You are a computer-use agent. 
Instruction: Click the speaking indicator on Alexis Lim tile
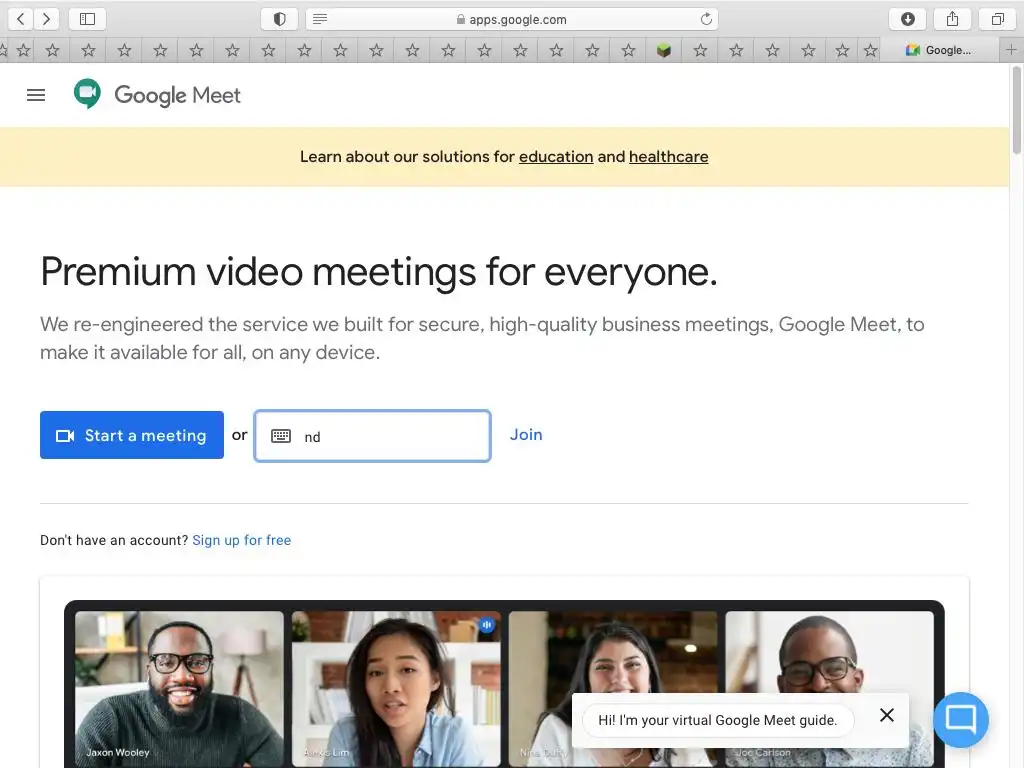coord(487,625)
